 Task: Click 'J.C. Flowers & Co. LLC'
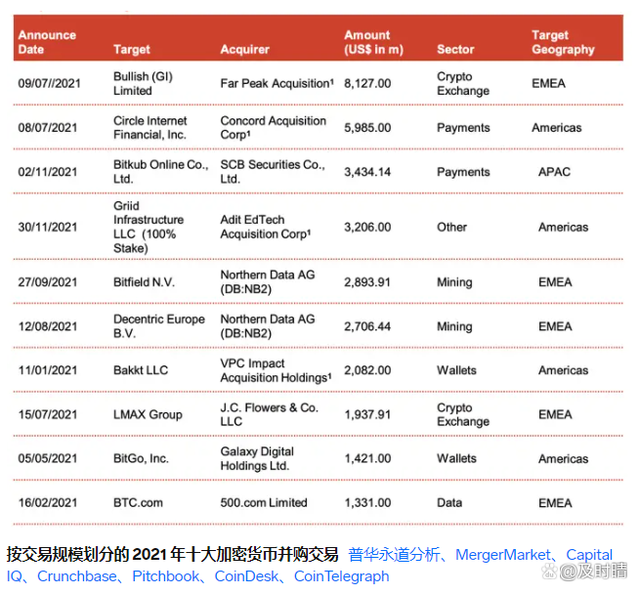pos(269,414)
